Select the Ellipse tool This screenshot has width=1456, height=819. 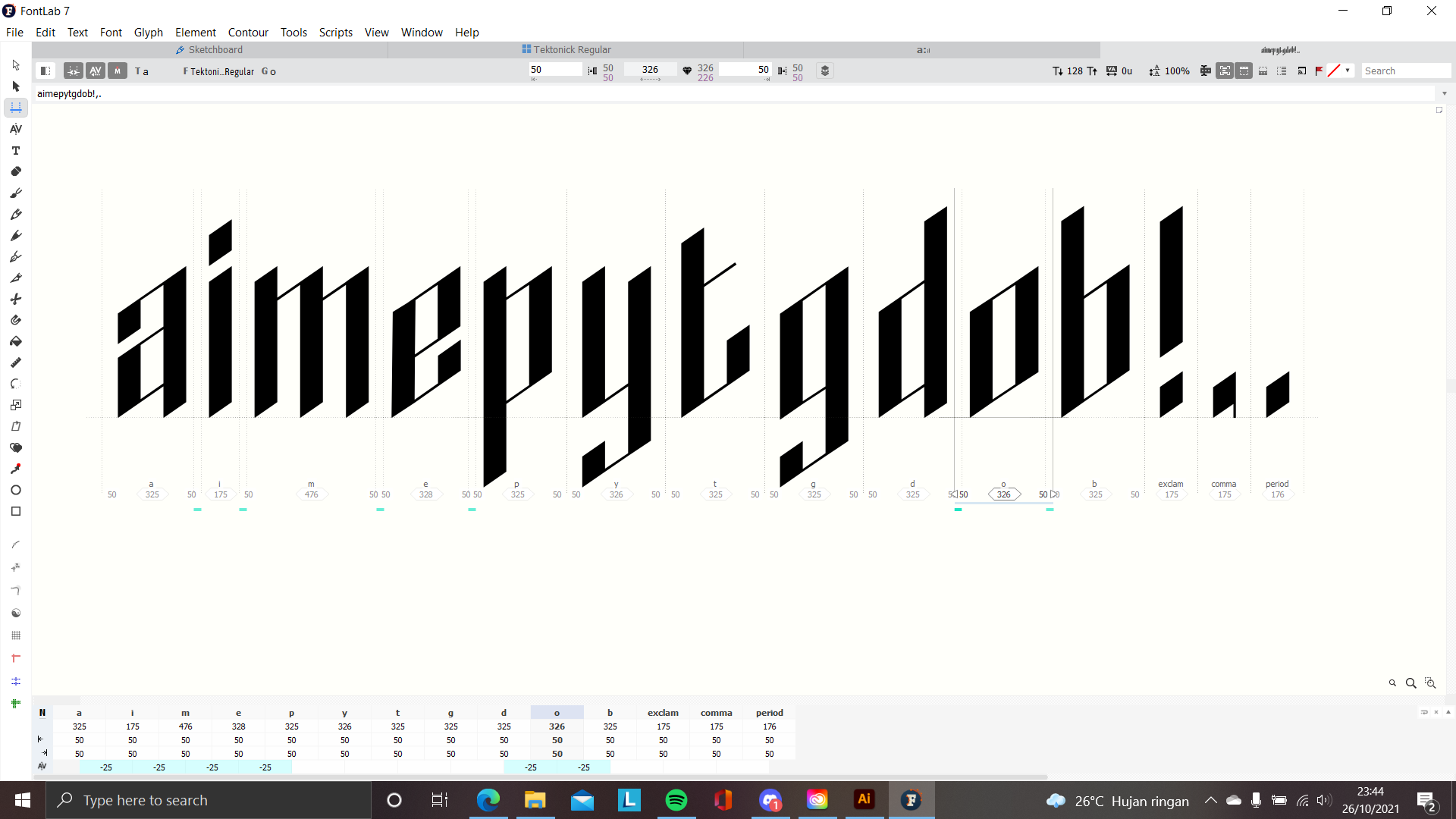[16, 490]
